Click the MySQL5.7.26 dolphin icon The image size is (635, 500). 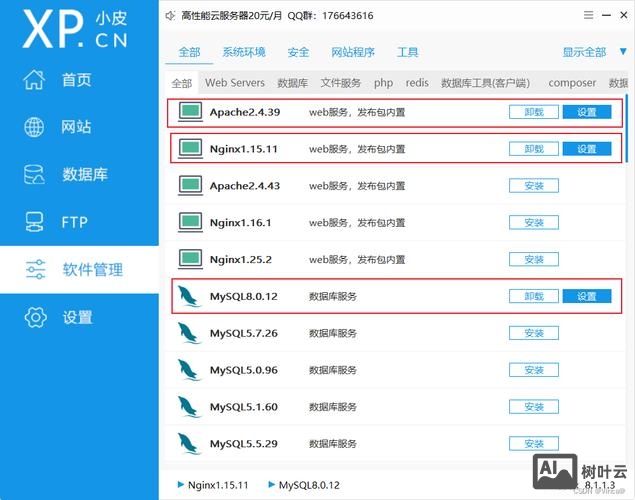pyautogui.click(x=189, y=333)
